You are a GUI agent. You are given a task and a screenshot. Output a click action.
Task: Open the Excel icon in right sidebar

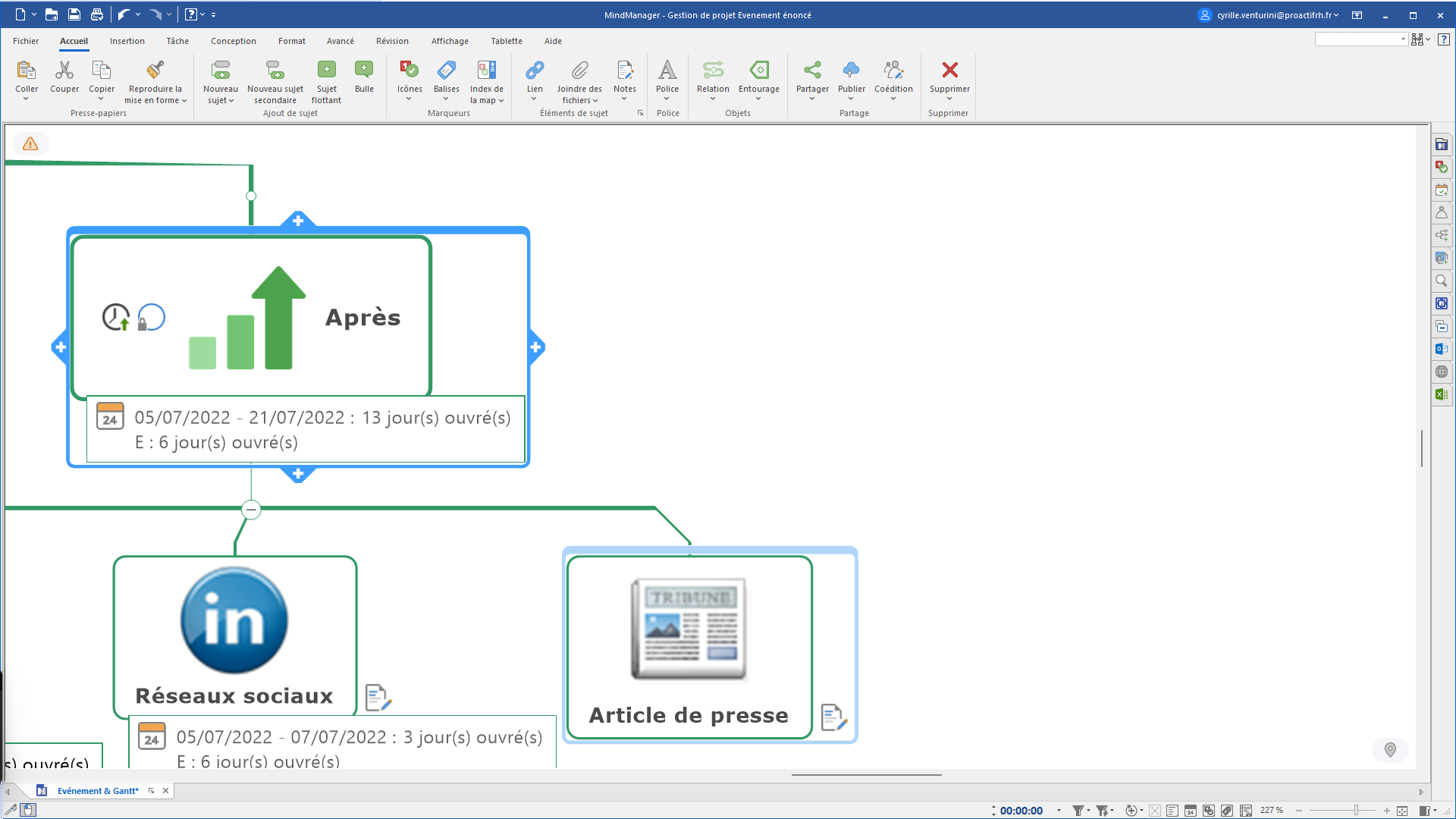coord(1442,394)
